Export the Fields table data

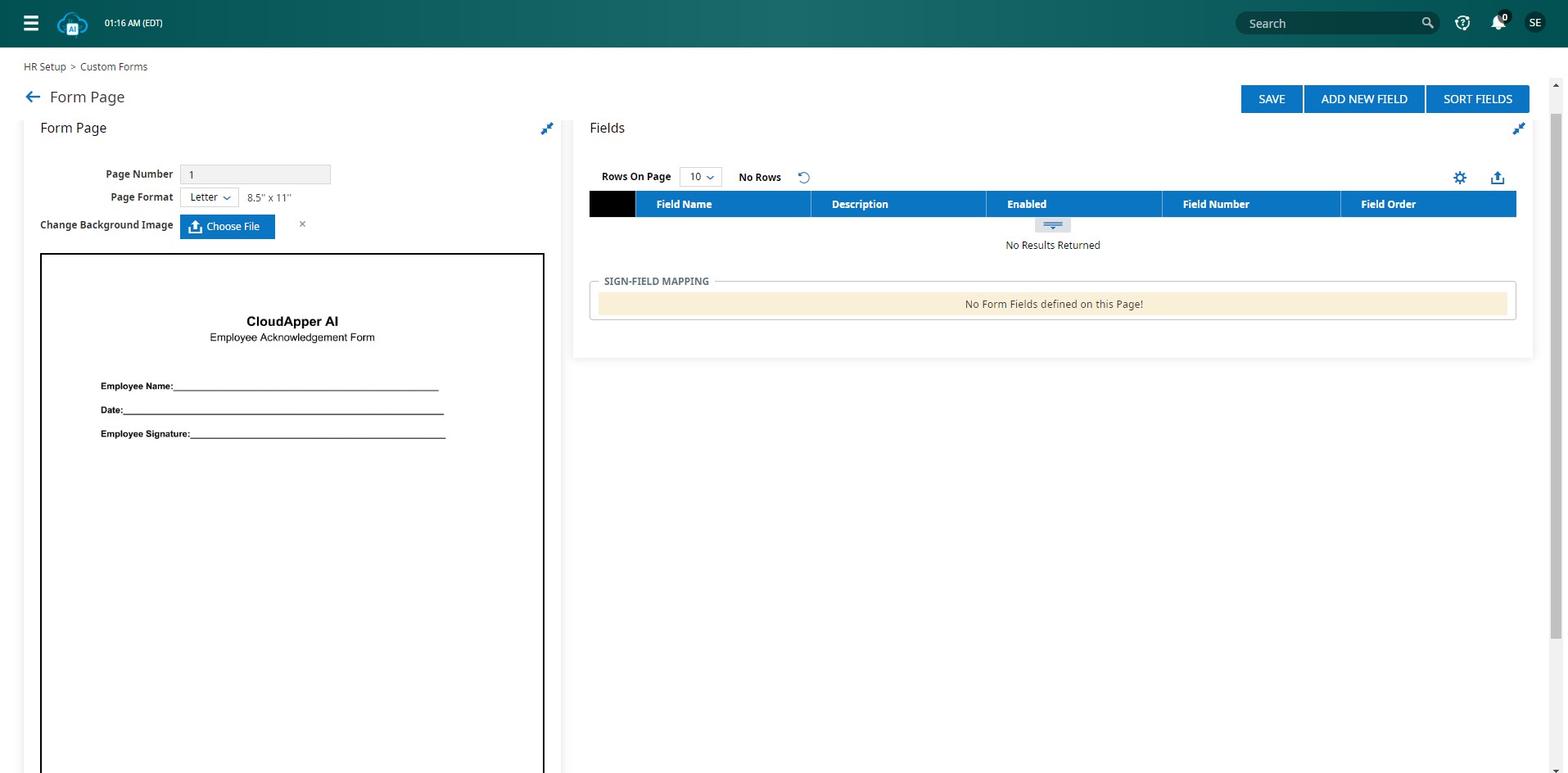[x=1498, y=178]
